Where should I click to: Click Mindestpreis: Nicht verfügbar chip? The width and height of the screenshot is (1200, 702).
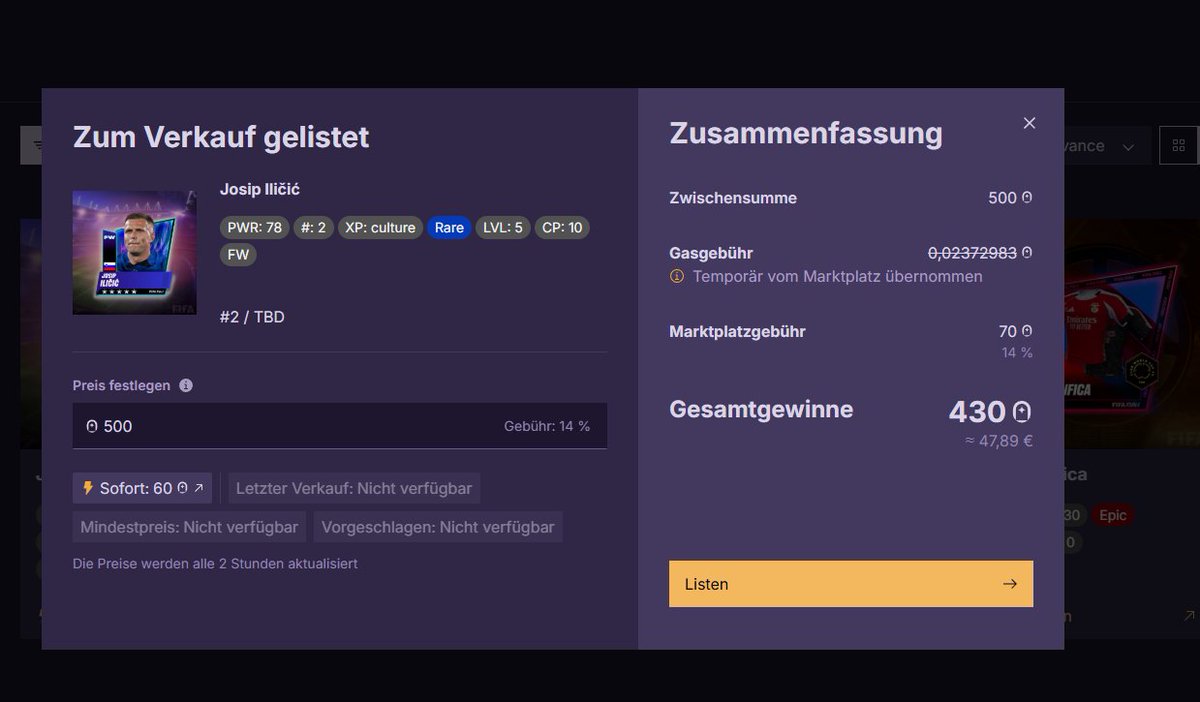[x=189, y=527]
